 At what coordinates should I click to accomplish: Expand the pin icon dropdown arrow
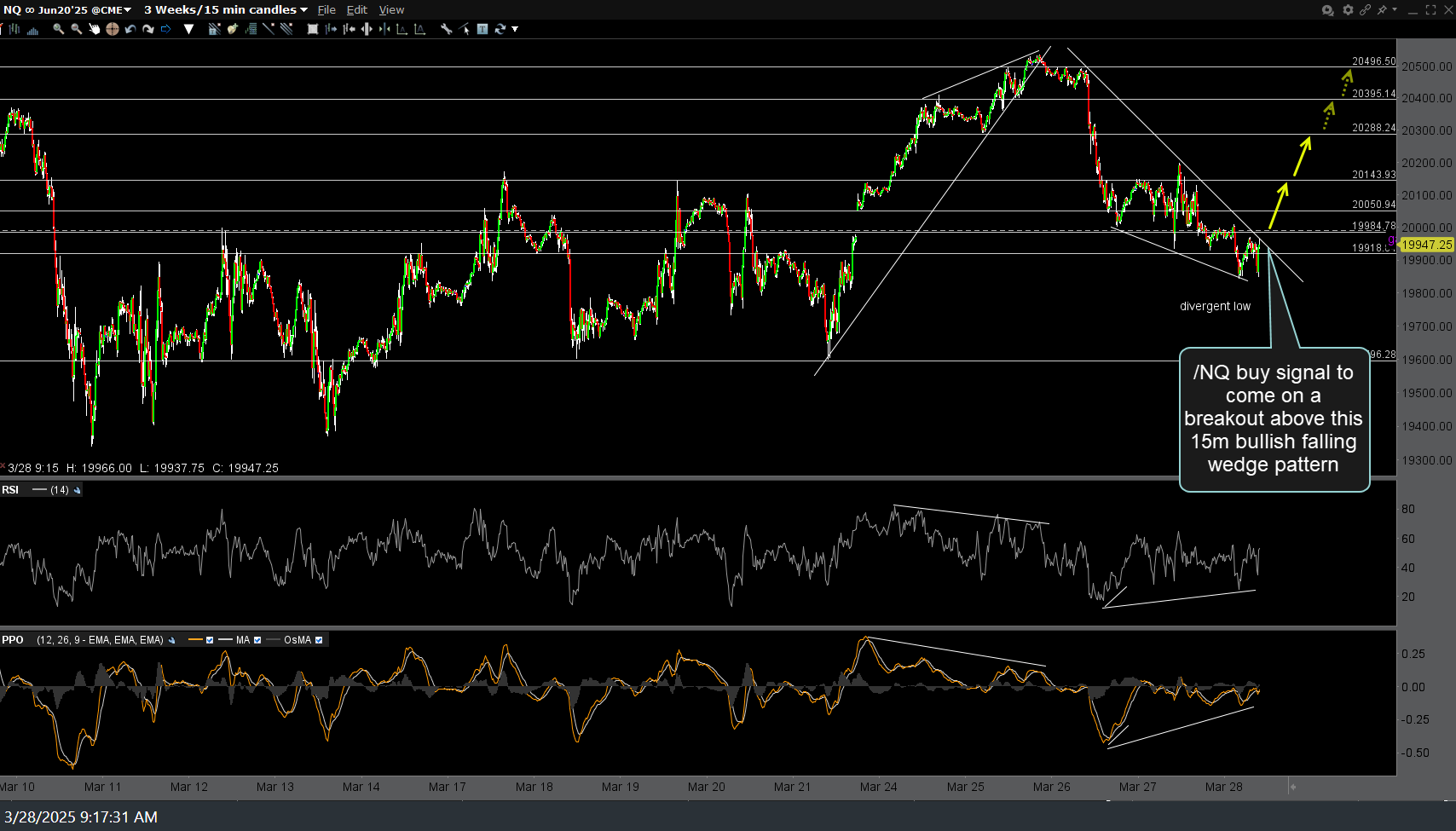pyautogui.click(x=1395, y=10)
